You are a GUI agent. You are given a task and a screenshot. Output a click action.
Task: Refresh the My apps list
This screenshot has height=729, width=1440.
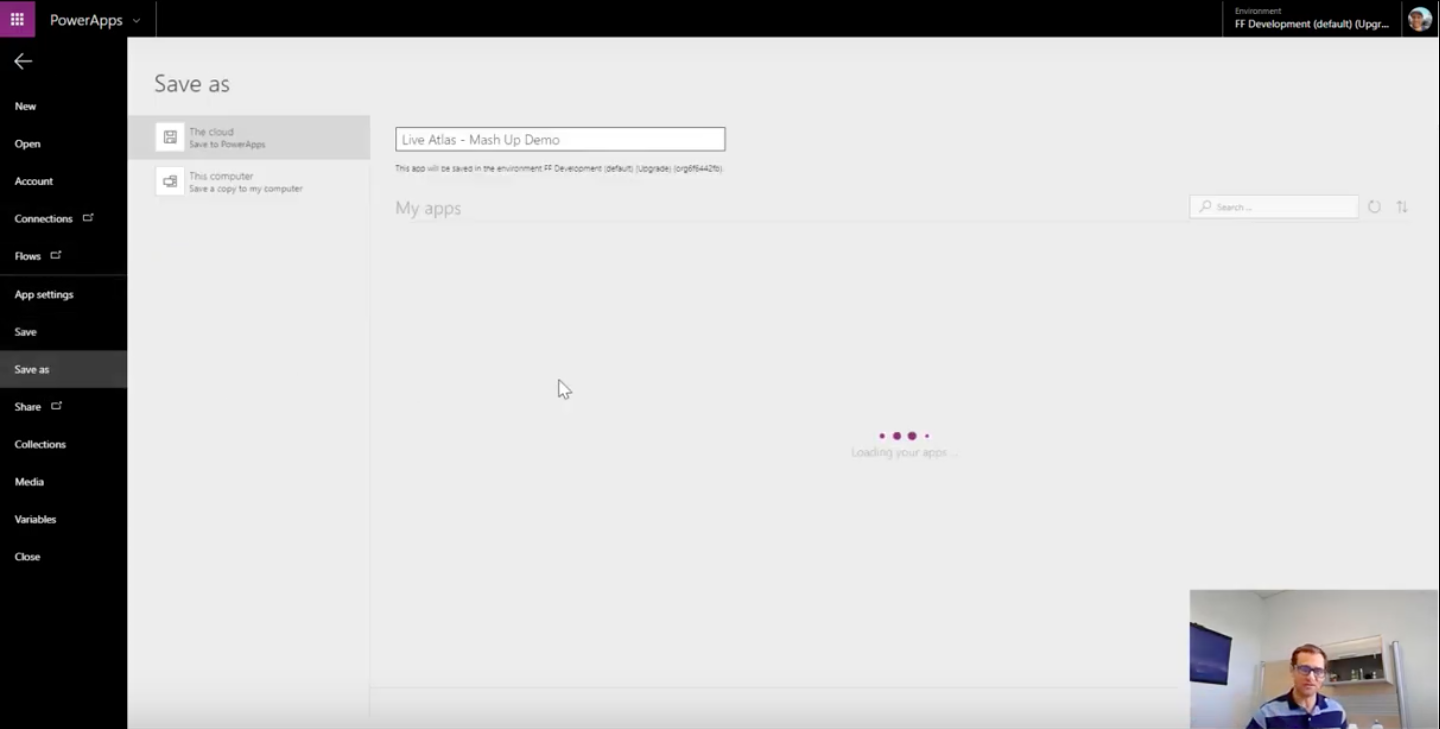click(1374, 207)
